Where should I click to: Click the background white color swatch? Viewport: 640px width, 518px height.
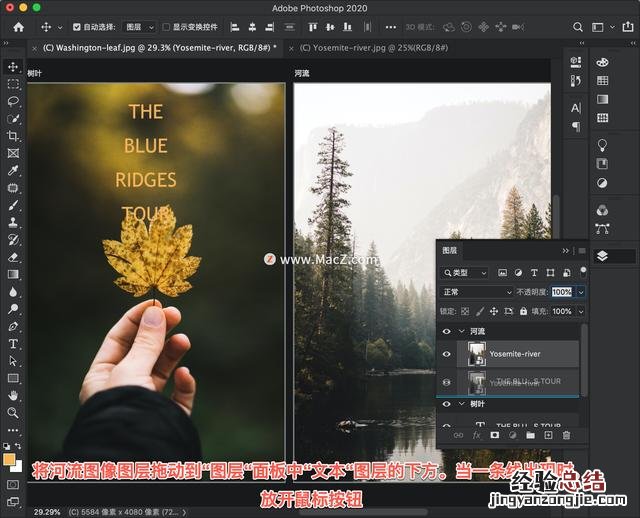point(18,467)
